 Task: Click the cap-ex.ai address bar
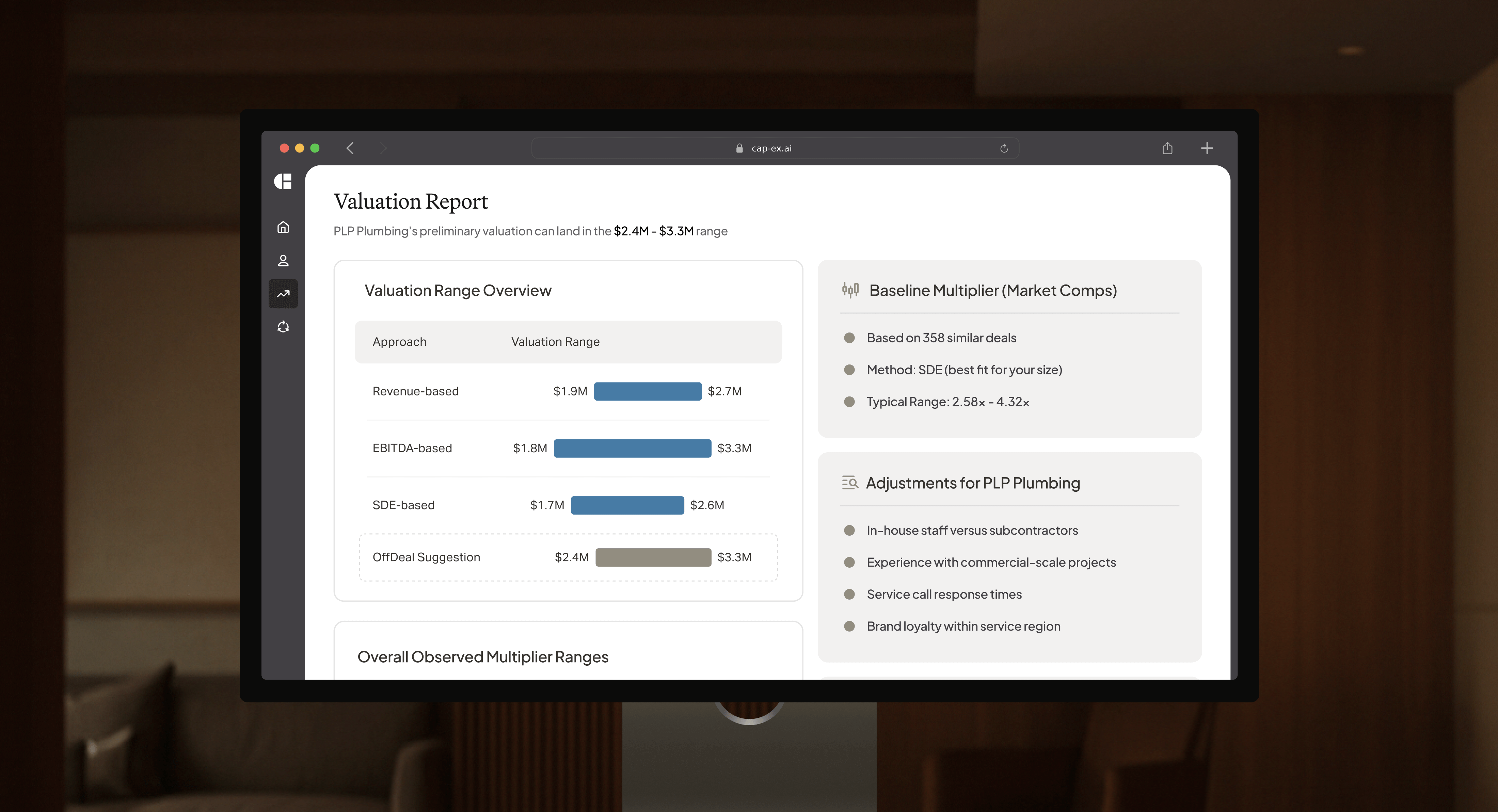click(771, 148)
